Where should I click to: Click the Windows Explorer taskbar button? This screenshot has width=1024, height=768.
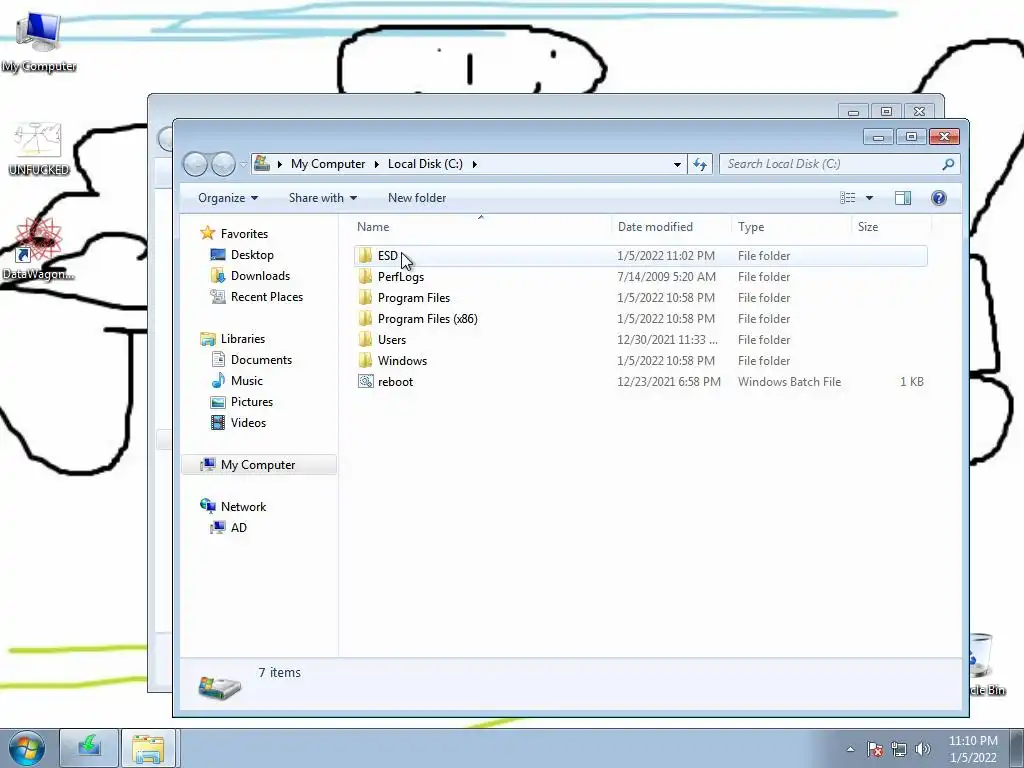click(x=148, y=748)
